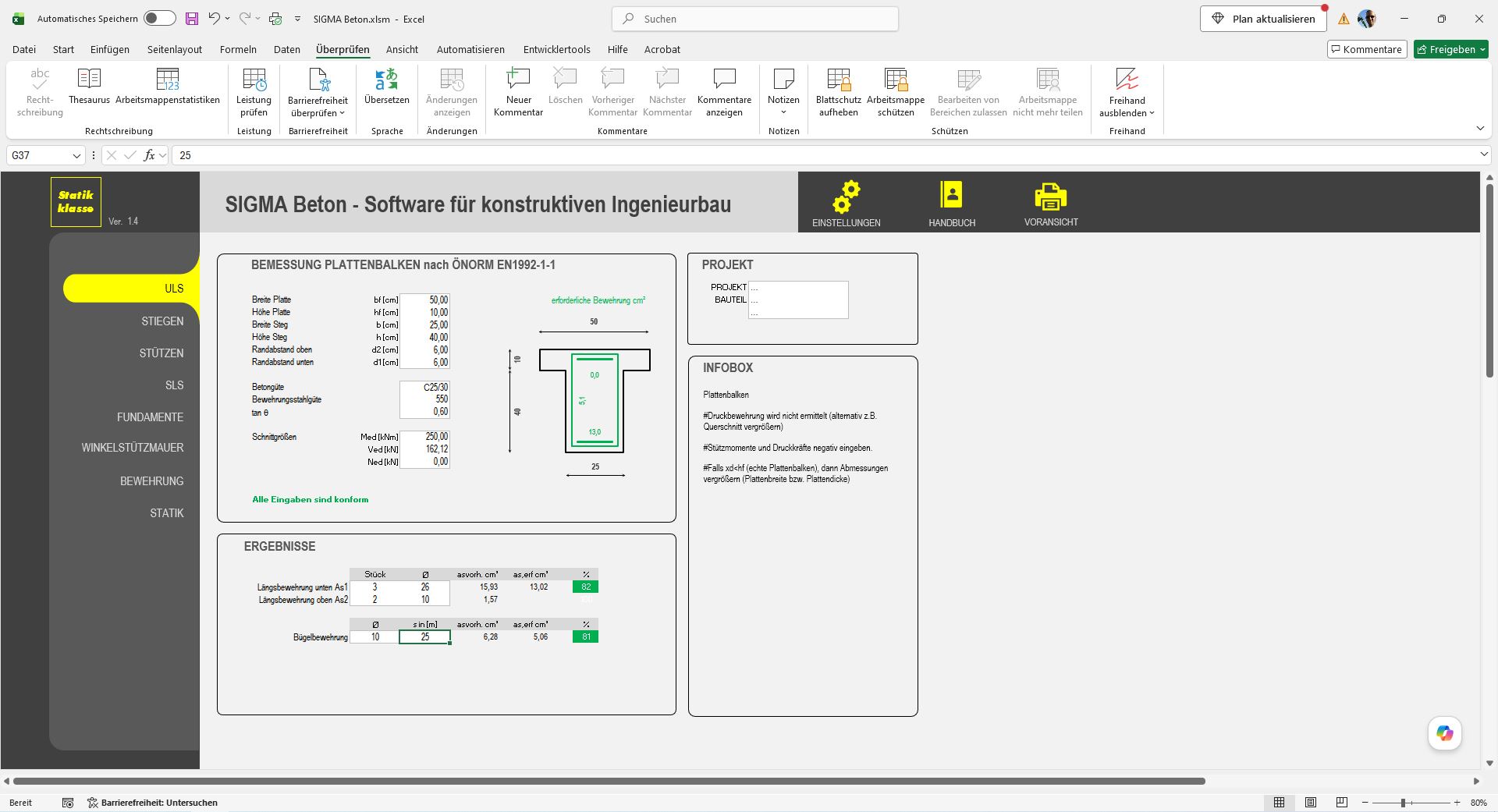
Task: Open WINKELSTÜTZMAUER module in sidebar
Action: coord(133,448)
